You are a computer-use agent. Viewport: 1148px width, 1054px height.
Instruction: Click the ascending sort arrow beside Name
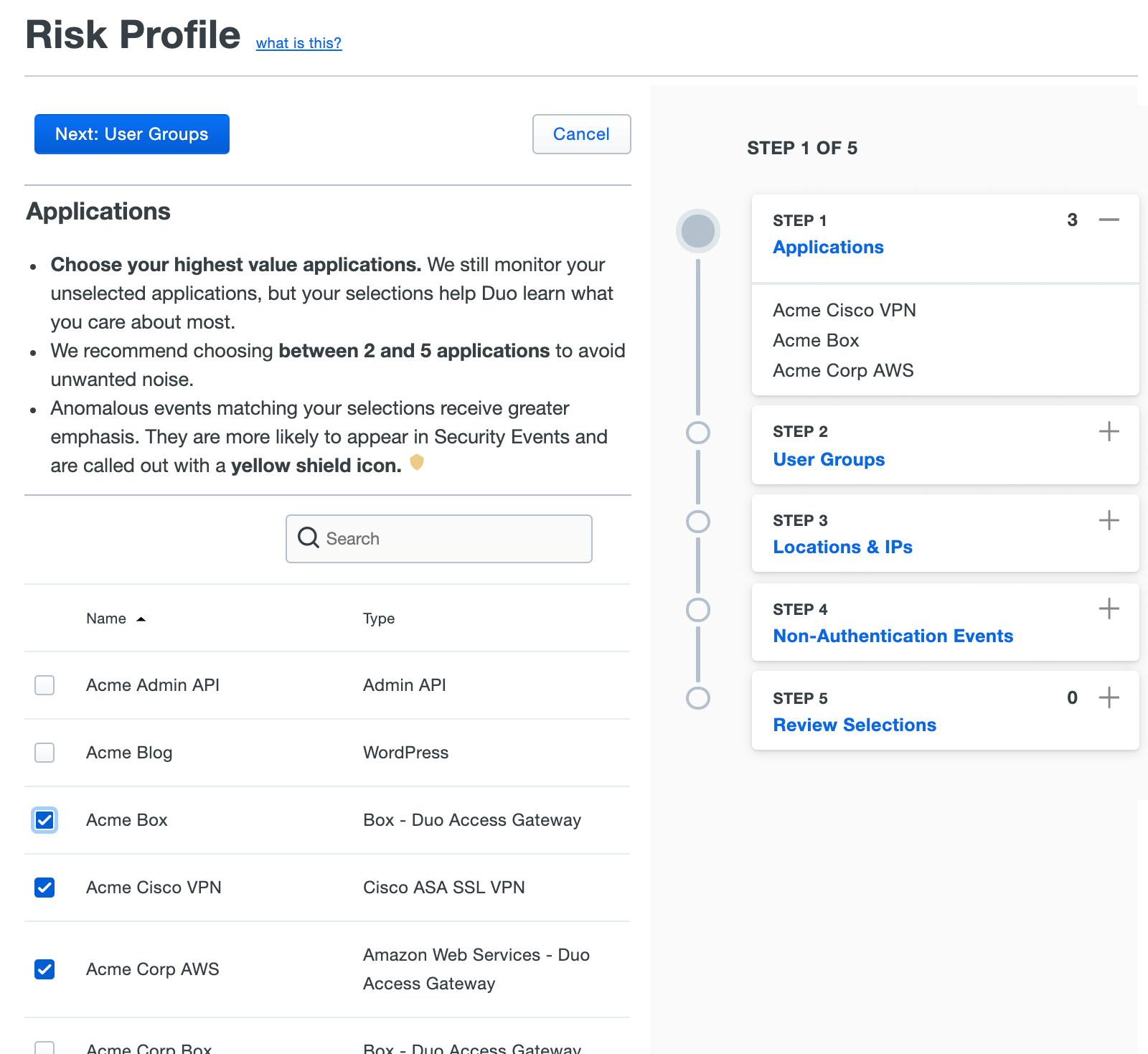click(x=141, y=618)
